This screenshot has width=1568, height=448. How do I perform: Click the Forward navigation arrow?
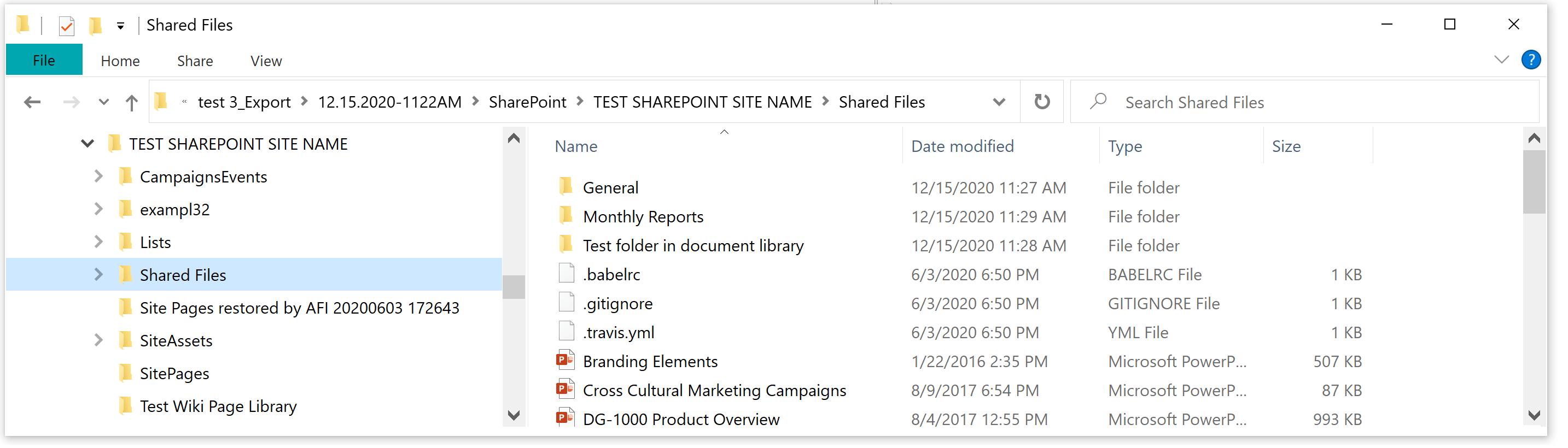click(70, 102)
